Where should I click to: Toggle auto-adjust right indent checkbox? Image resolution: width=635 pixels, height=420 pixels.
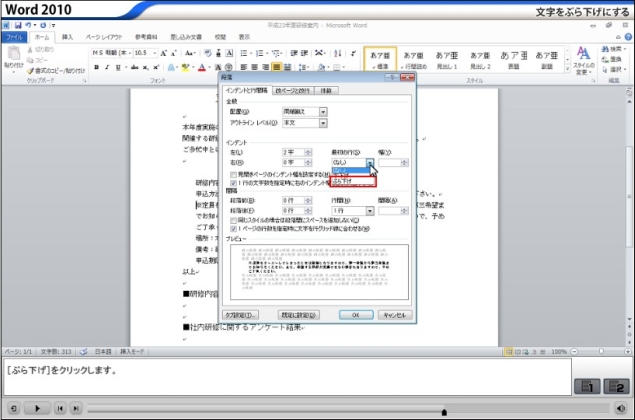click(x=233, y=183)
